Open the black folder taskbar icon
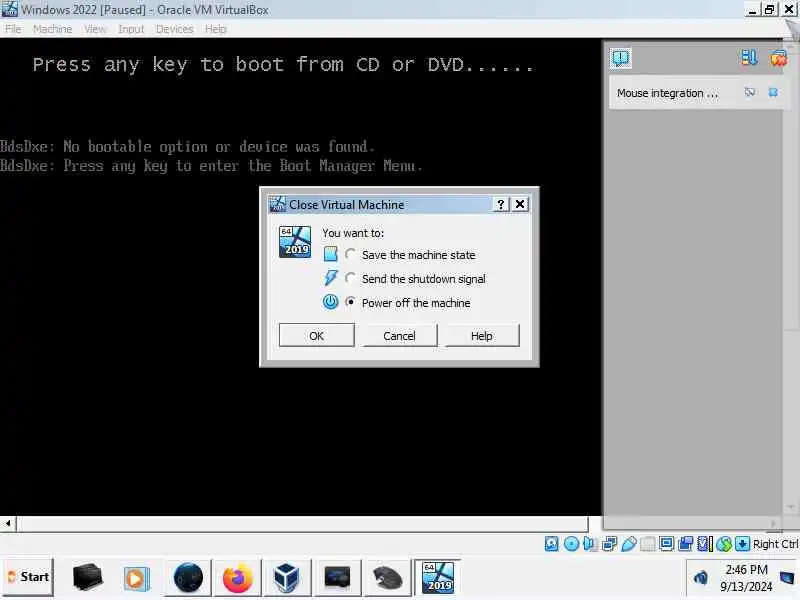 point(88,577)
